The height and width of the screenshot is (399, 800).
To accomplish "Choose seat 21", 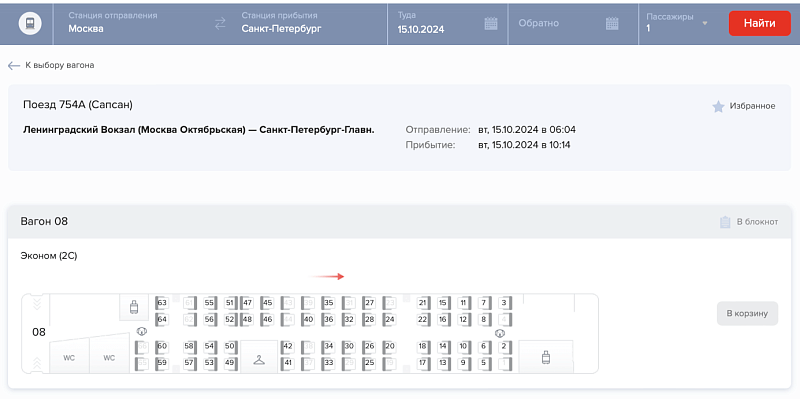I will (423, 303).
